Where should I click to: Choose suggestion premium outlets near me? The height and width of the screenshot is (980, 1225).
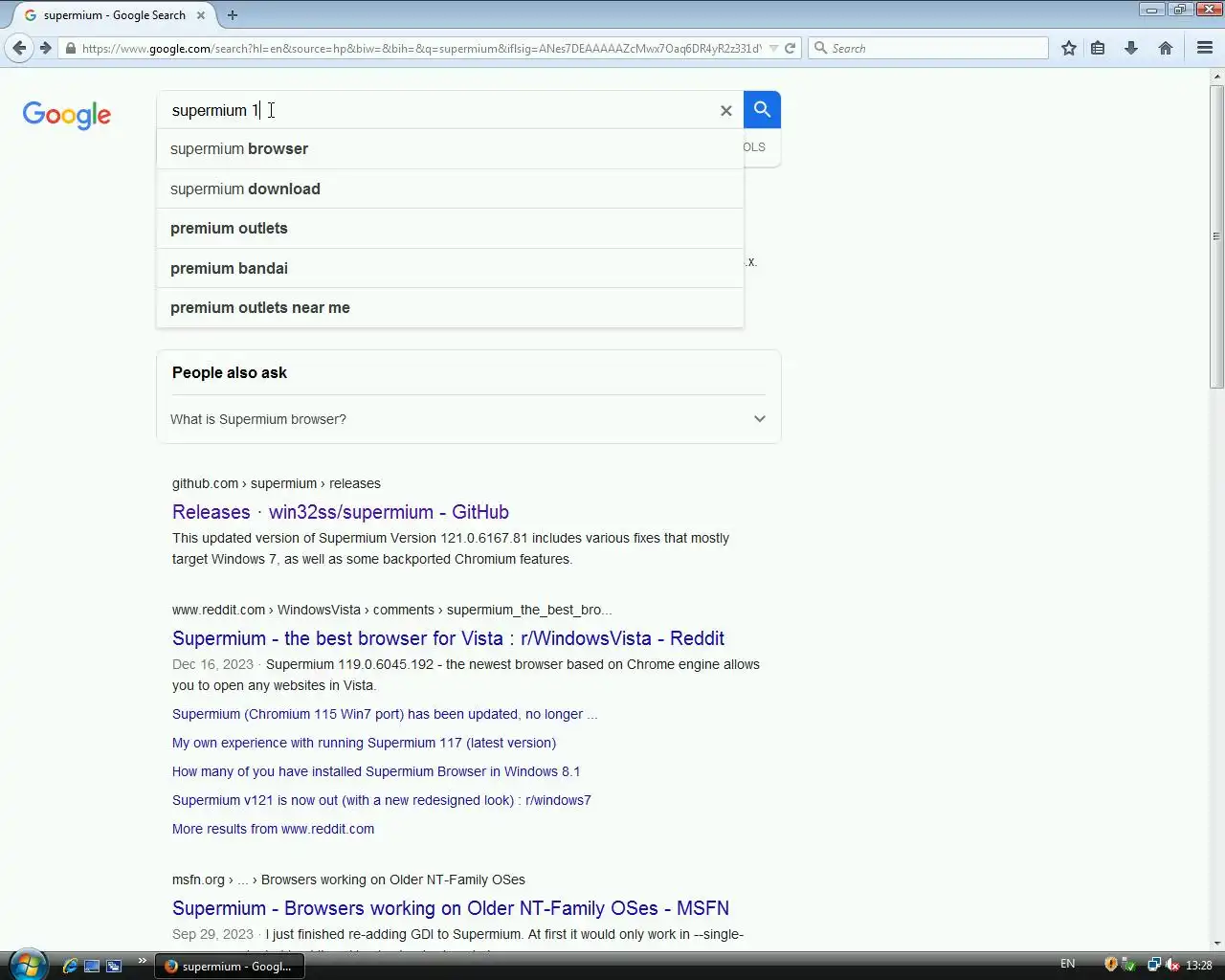point(450,307)
